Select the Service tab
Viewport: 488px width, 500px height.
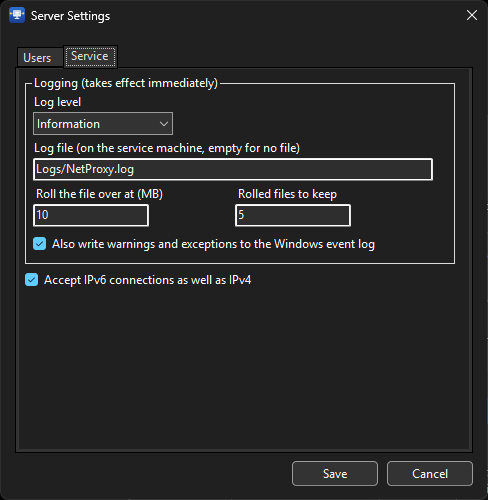coord(90,56)
